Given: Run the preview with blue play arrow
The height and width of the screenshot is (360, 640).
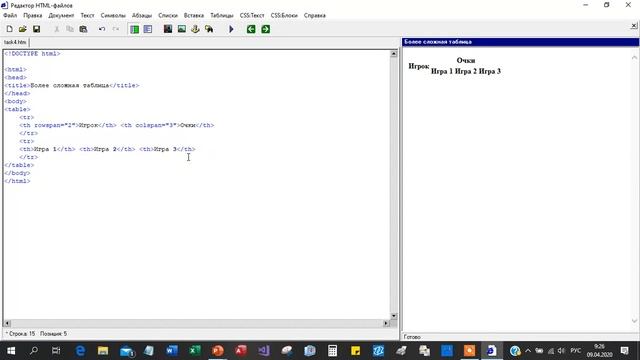Looking at the screenshot, I should (231, 29).
